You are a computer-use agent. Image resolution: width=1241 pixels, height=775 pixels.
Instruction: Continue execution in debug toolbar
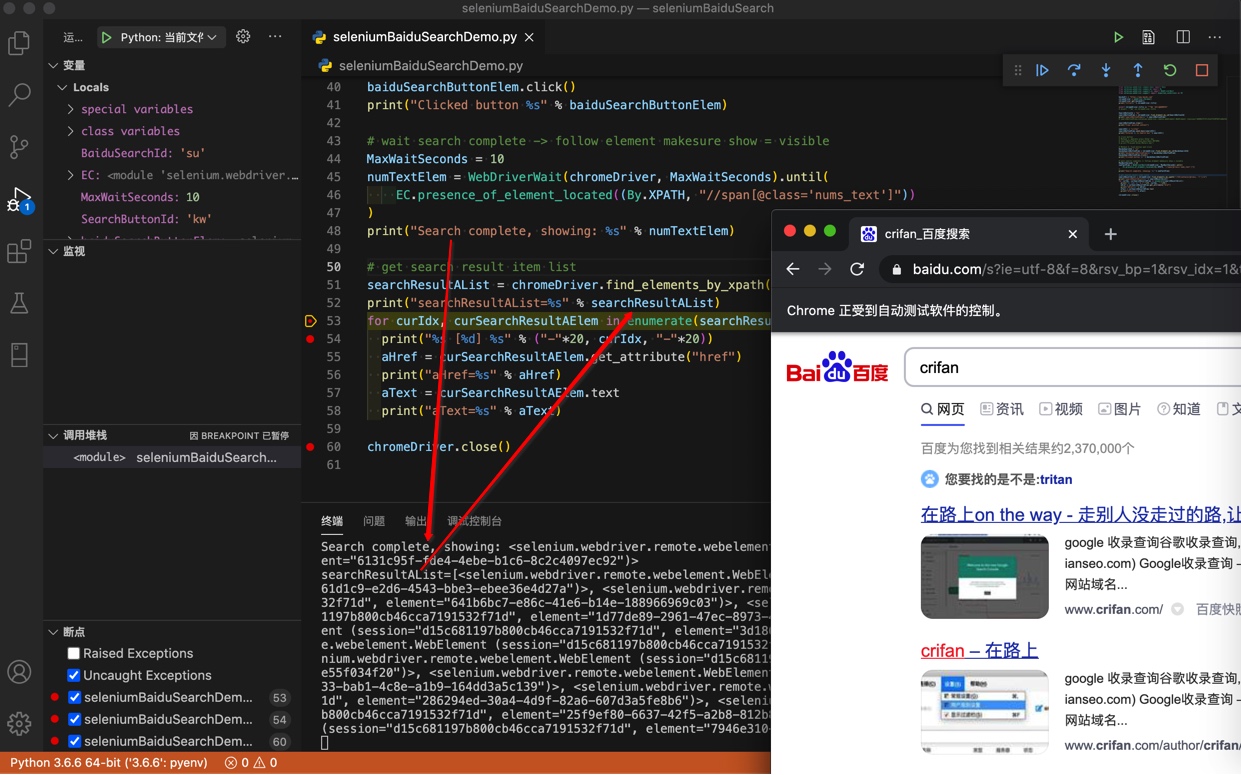tap(1042, 71)
